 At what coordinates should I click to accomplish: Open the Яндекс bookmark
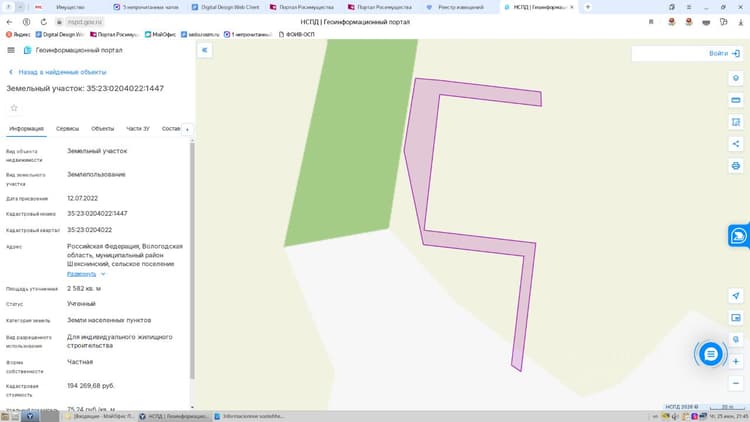tap(18, 34)
